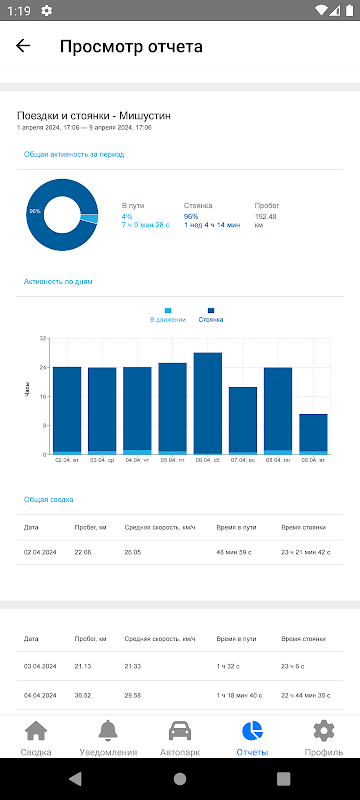The height and width of the screenshot is (800, 360).
Task: Click the Активность по дням heading
Action: click(x=58, y=281)
